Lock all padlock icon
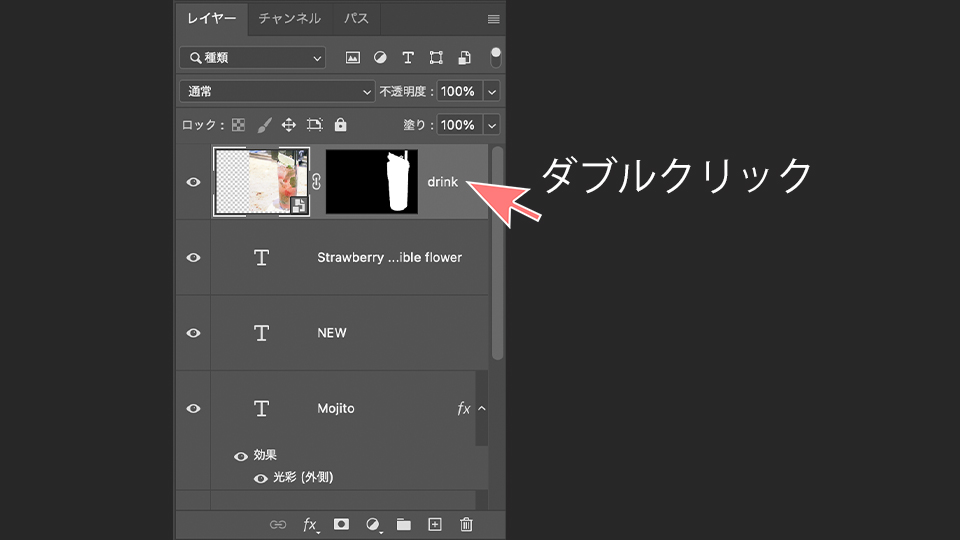This screenshot has width=960, height=540. pyautogui.click(x=340, y=125)
